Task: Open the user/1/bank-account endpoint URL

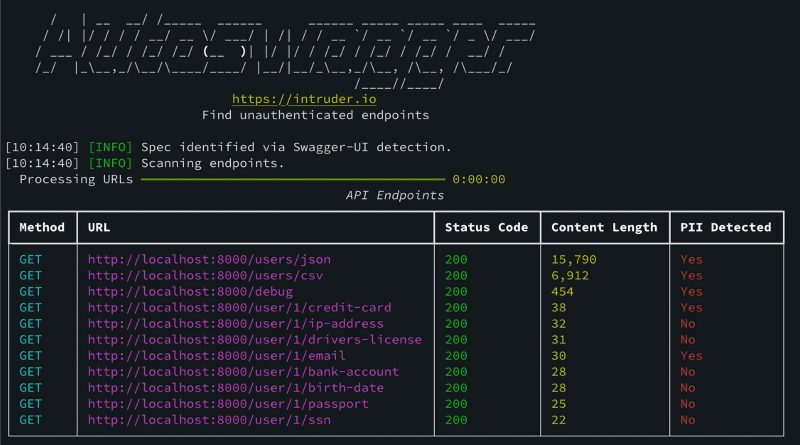Action: [243, 371]
